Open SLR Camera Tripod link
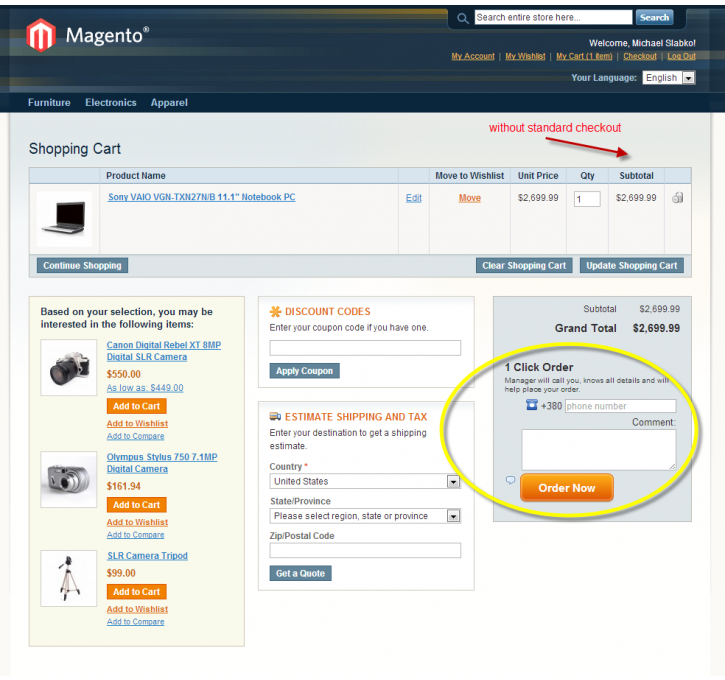This screenshot has width=725, height=680. [147, 556]
